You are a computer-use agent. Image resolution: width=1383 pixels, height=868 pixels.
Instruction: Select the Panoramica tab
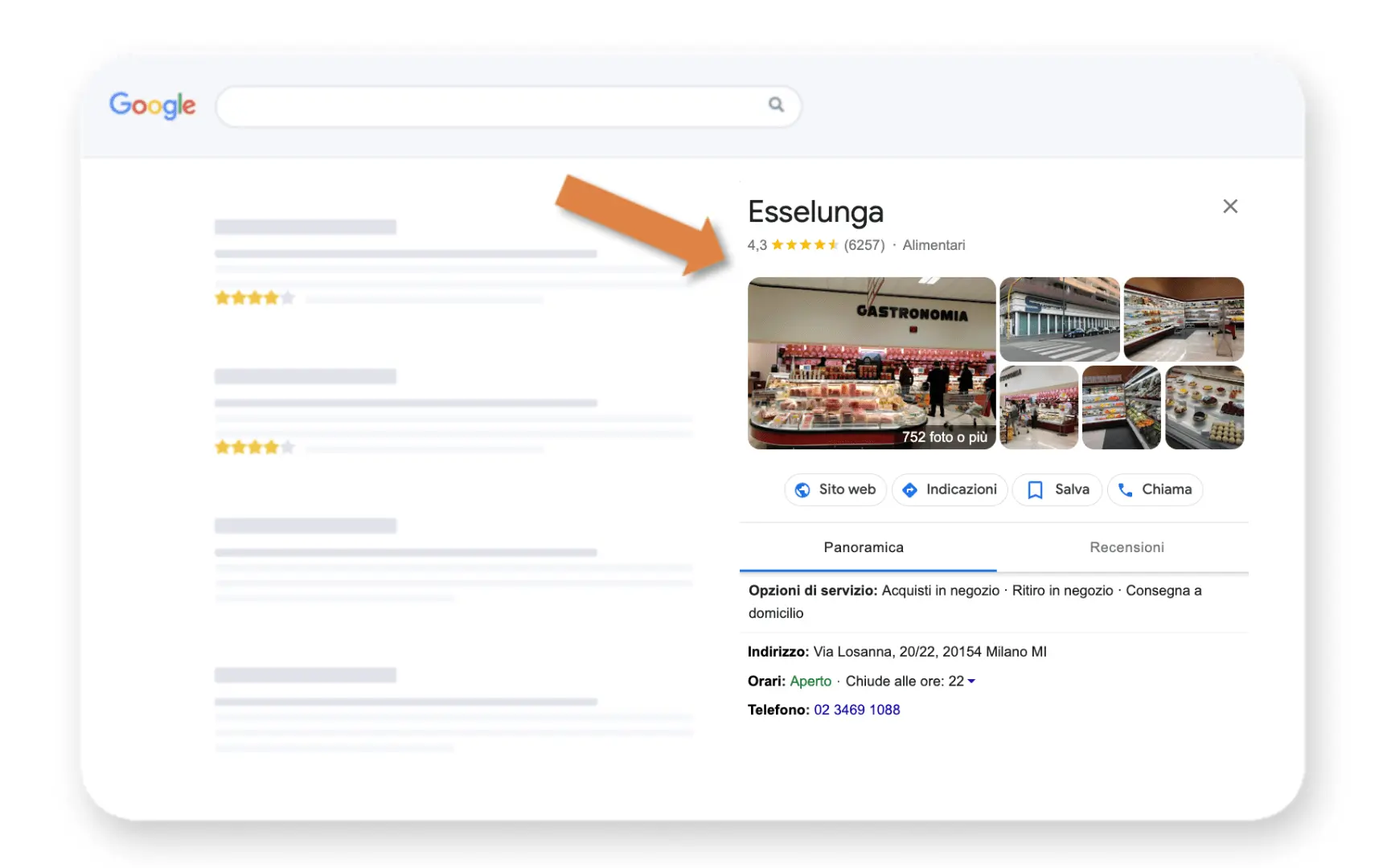point(864,547)
